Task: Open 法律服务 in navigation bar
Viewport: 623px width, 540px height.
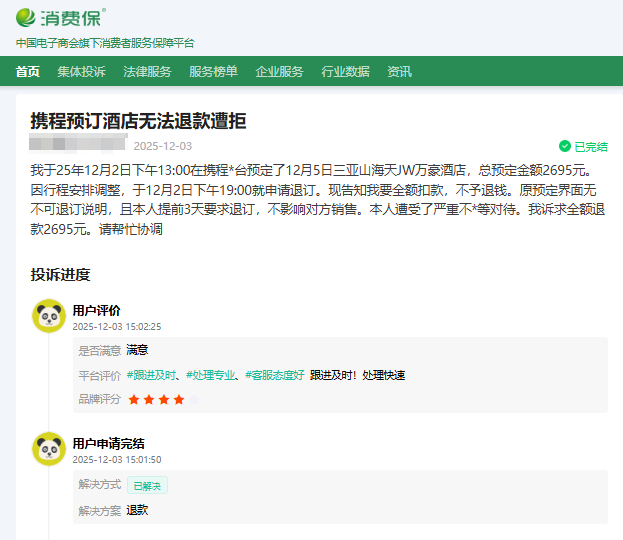Action: click(x=147, y=71)
